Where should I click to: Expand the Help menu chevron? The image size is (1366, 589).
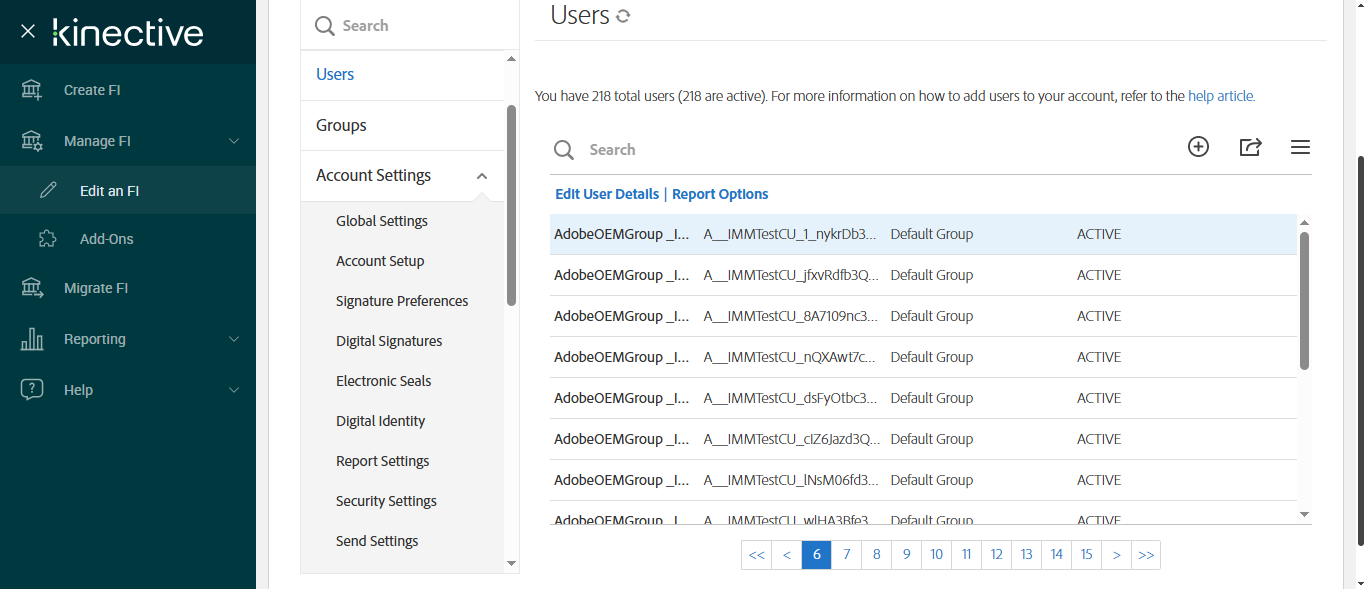point(234,390)
